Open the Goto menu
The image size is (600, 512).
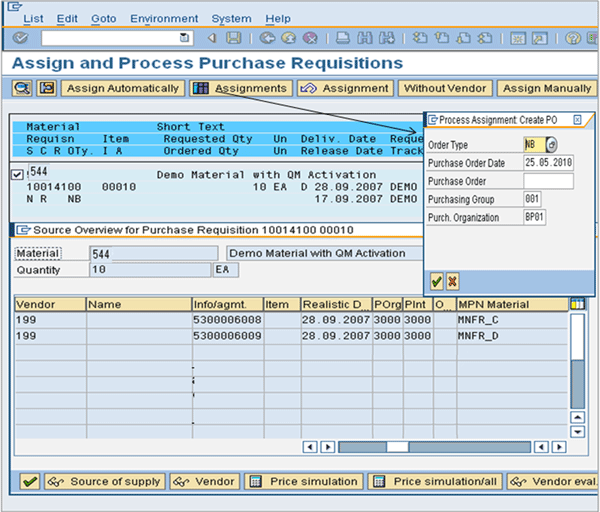coord(103,19)
